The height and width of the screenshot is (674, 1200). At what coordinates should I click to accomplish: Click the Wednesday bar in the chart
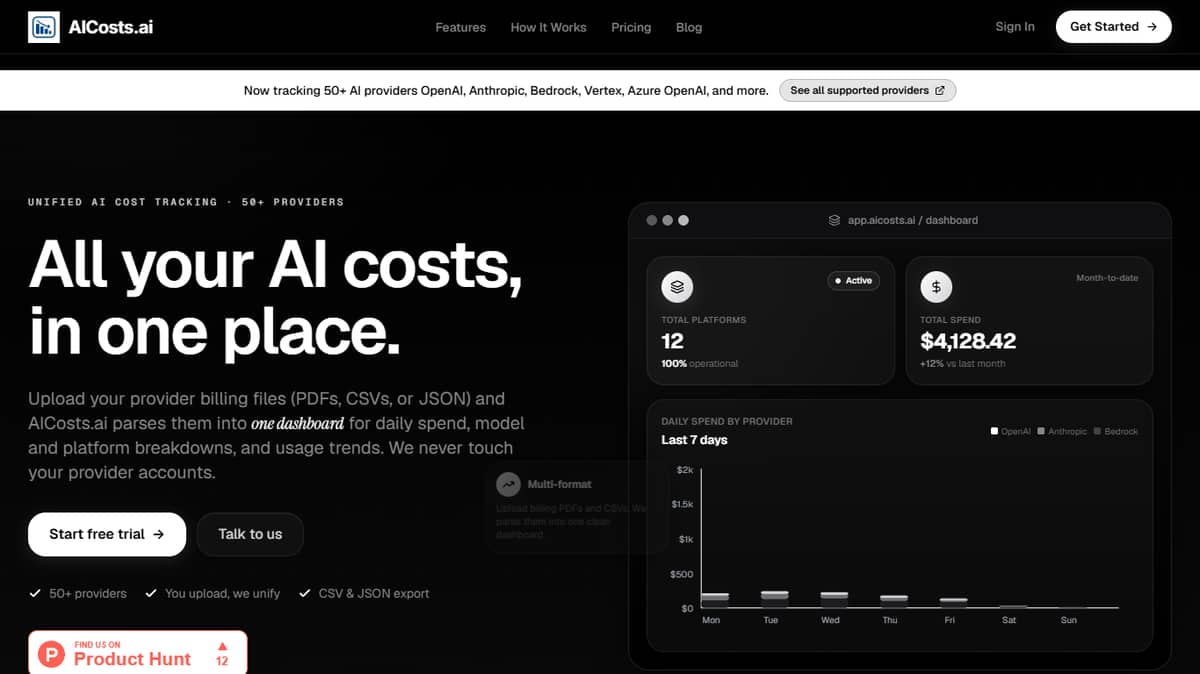click(x=834, y=600)
